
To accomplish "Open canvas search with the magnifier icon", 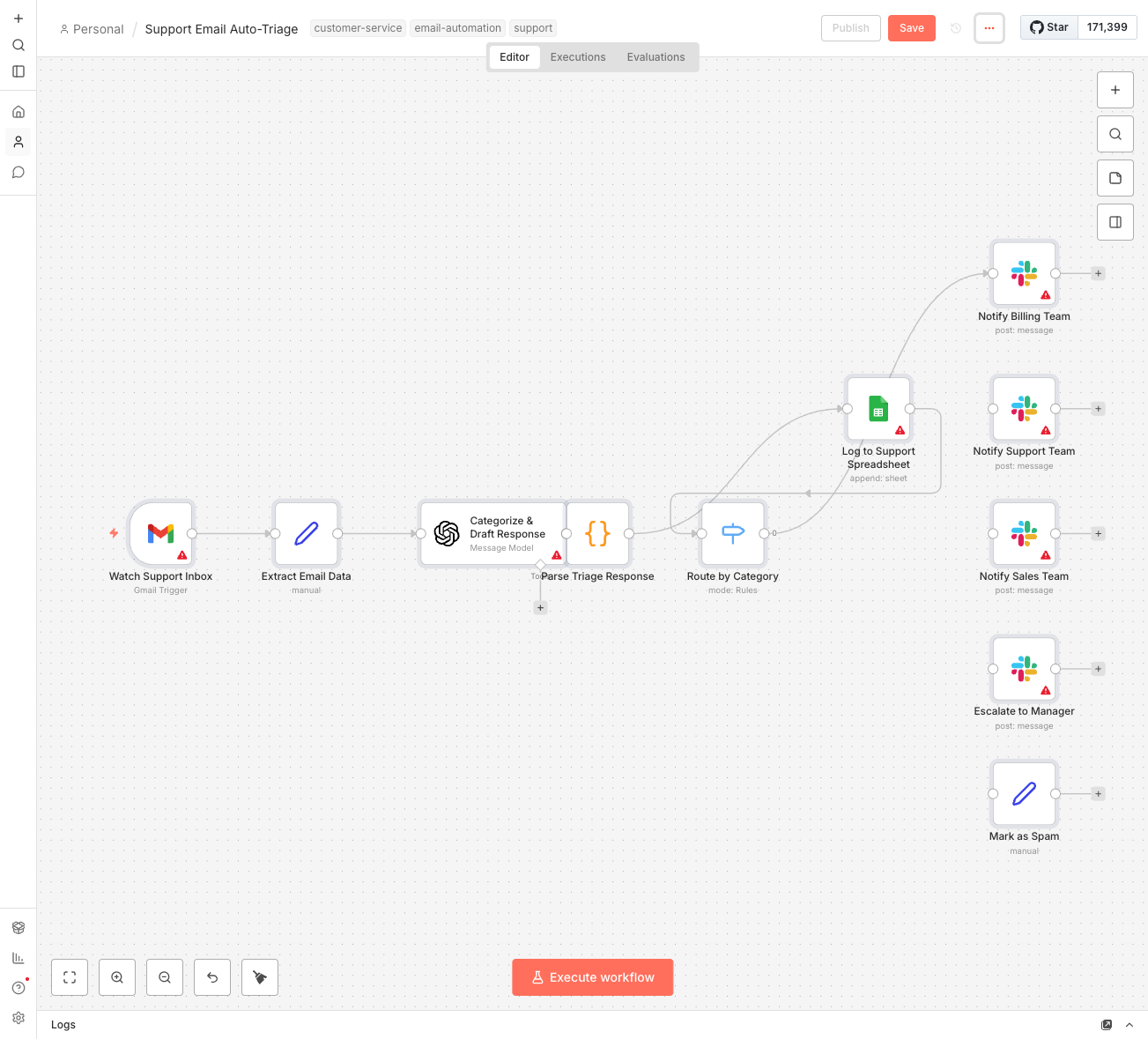I will [1115, 134].
